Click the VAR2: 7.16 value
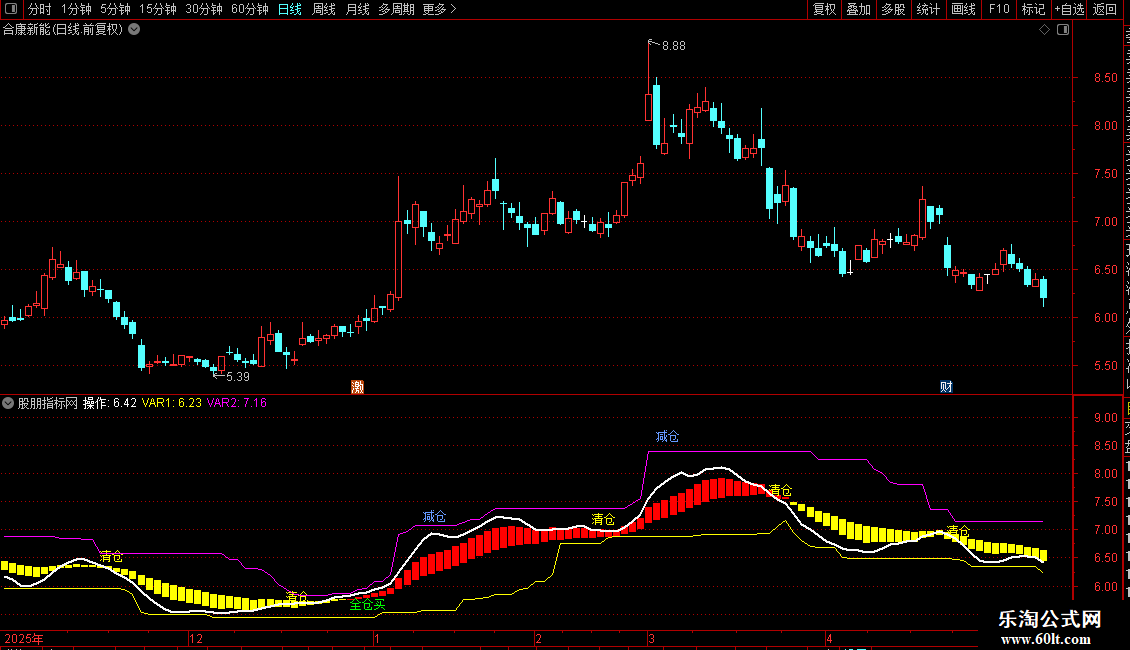This screenshot has height=650, width=1130. point(237,403)
